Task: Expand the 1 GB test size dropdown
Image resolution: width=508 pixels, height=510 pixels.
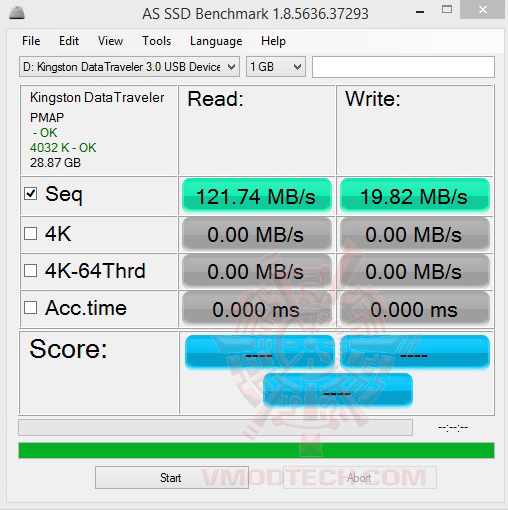Action: coord(276,67)
